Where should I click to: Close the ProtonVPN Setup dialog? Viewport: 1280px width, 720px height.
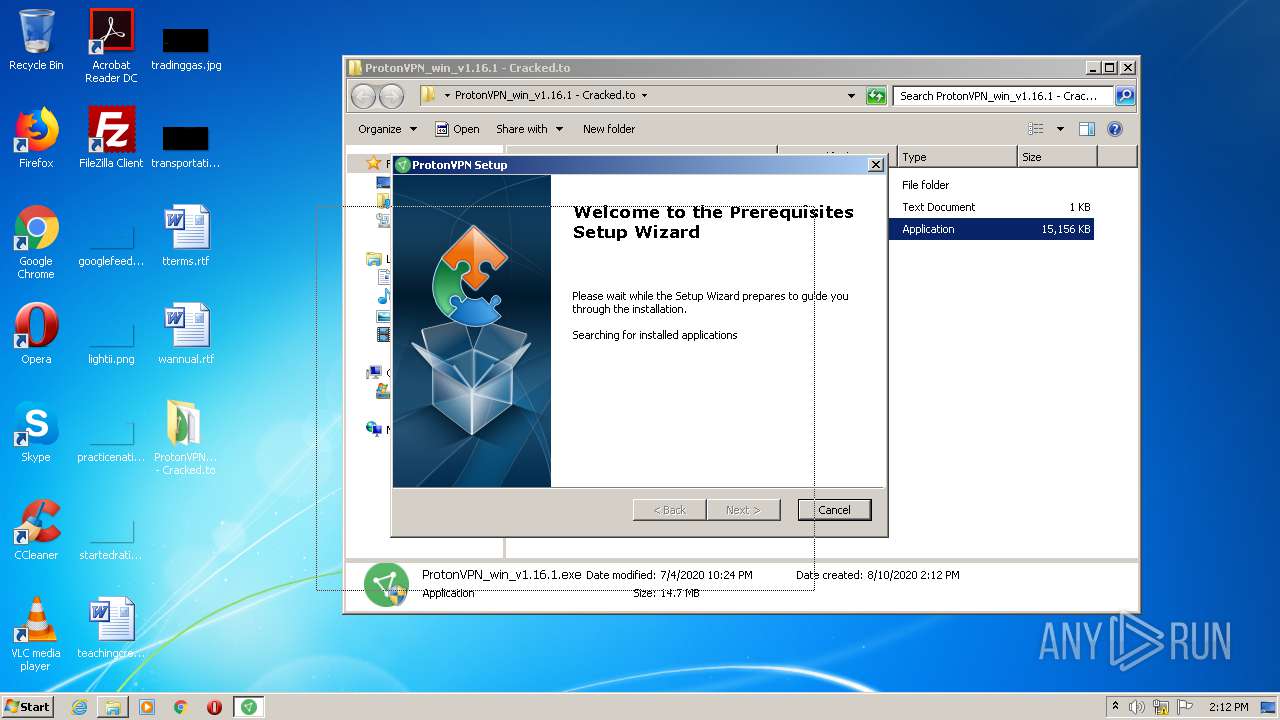pos(876,165)
